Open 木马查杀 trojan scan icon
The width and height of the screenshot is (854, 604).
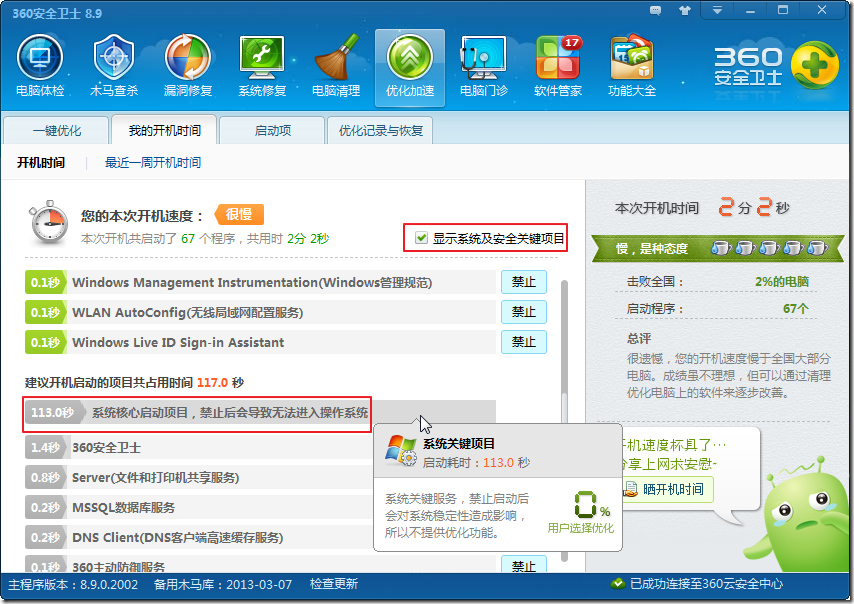coord(114,65)
